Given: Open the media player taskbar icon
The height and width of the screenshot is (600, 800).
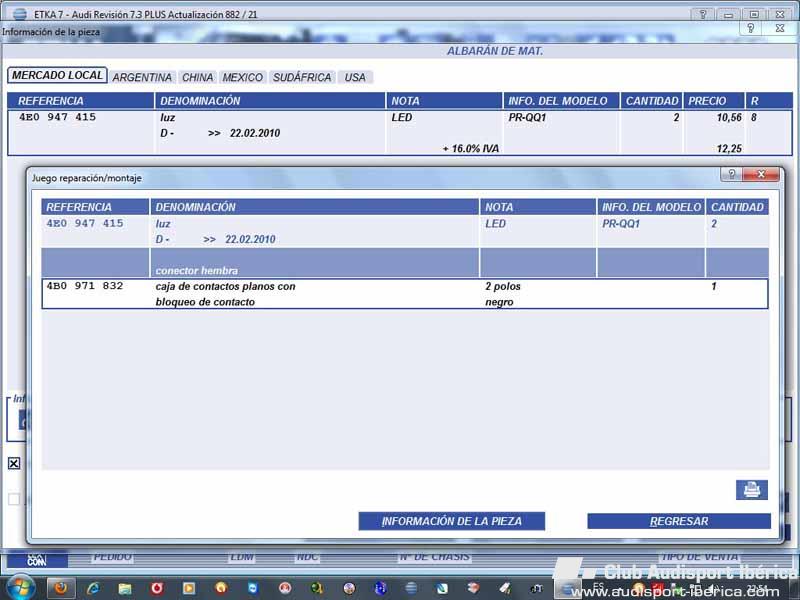Looking at the screenshot, I should tap(189, 588).
